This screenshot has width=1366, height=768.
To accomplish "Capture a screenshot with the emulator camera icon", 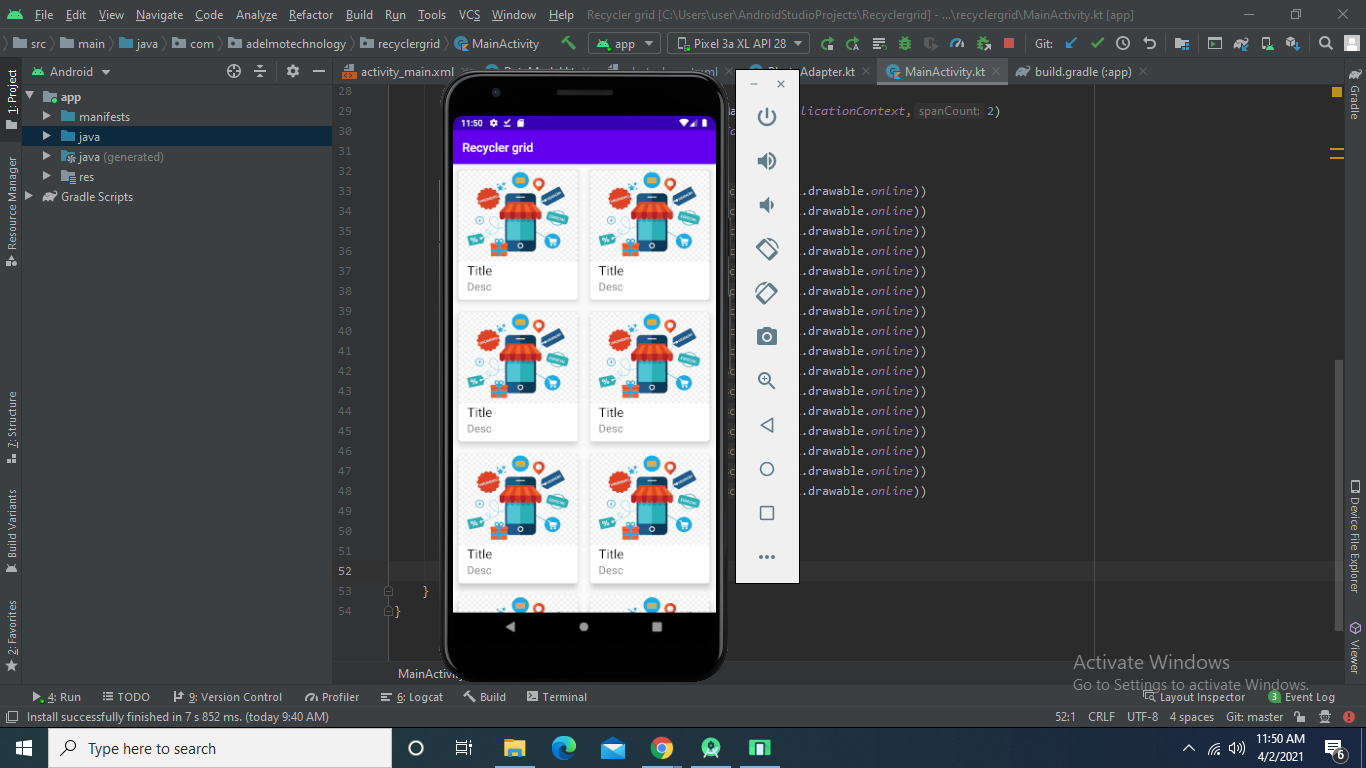I will point(766,336).
